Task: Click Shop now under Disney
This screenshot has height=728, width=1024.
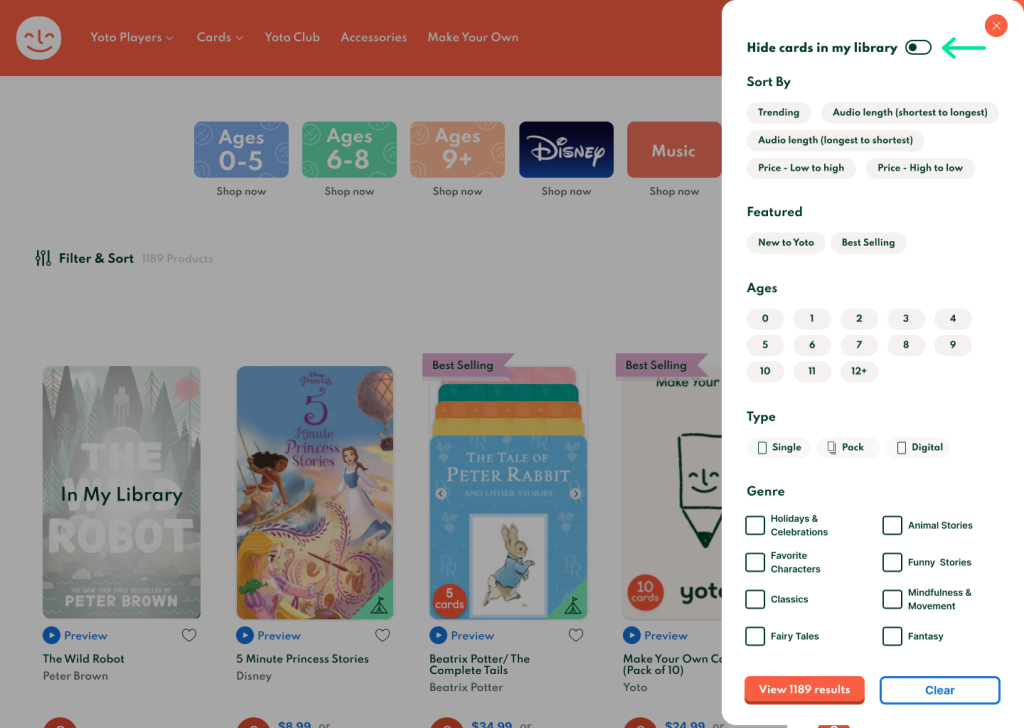Action: point(566,191)
